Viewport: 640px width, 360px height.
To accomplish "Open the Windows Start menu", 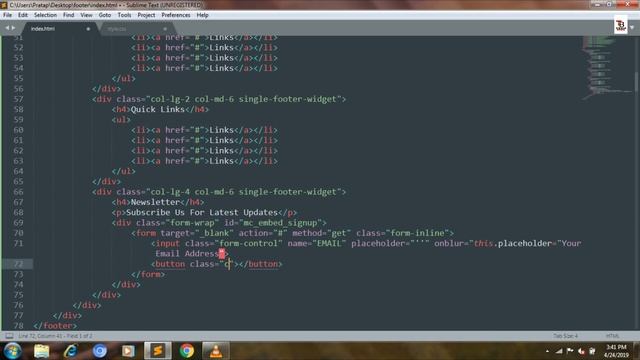I will (12, 351).
